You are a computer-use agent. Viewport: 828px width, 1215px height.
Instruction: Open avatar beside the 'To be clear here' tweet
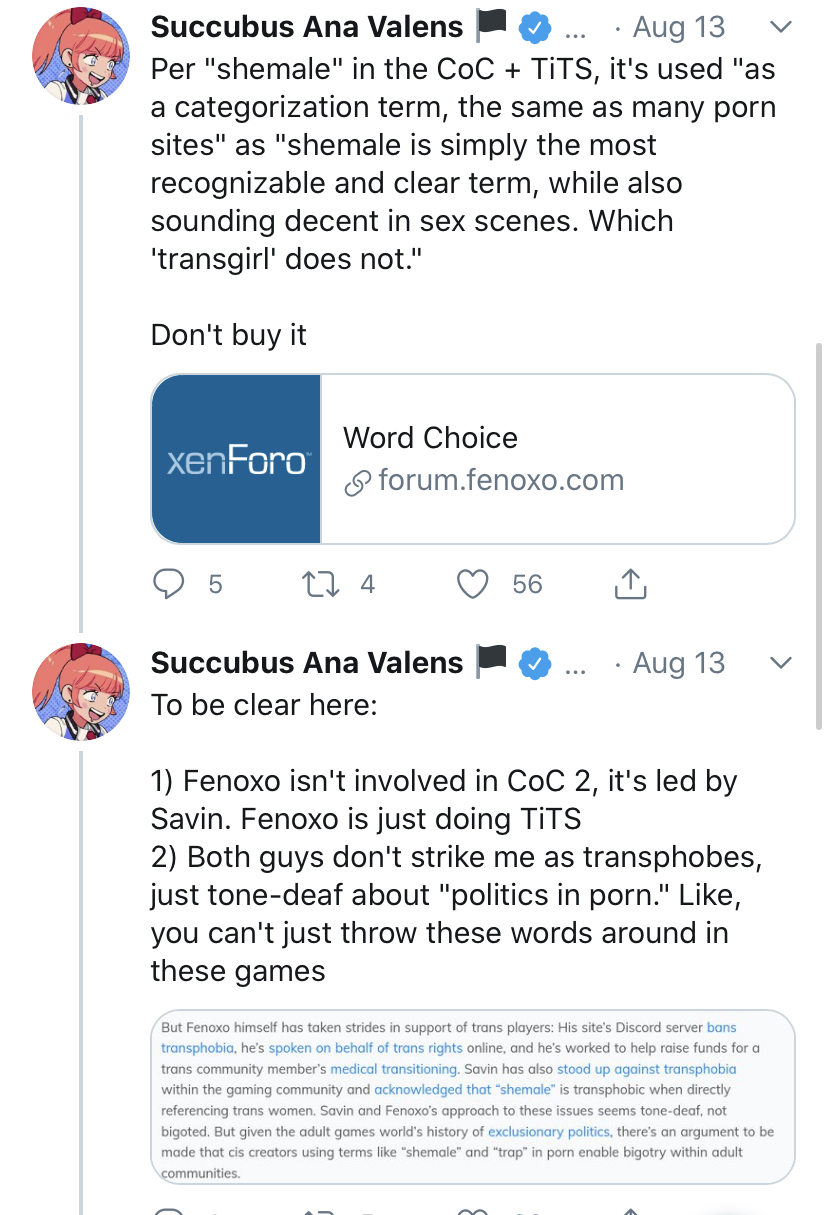tap(81, 692)
